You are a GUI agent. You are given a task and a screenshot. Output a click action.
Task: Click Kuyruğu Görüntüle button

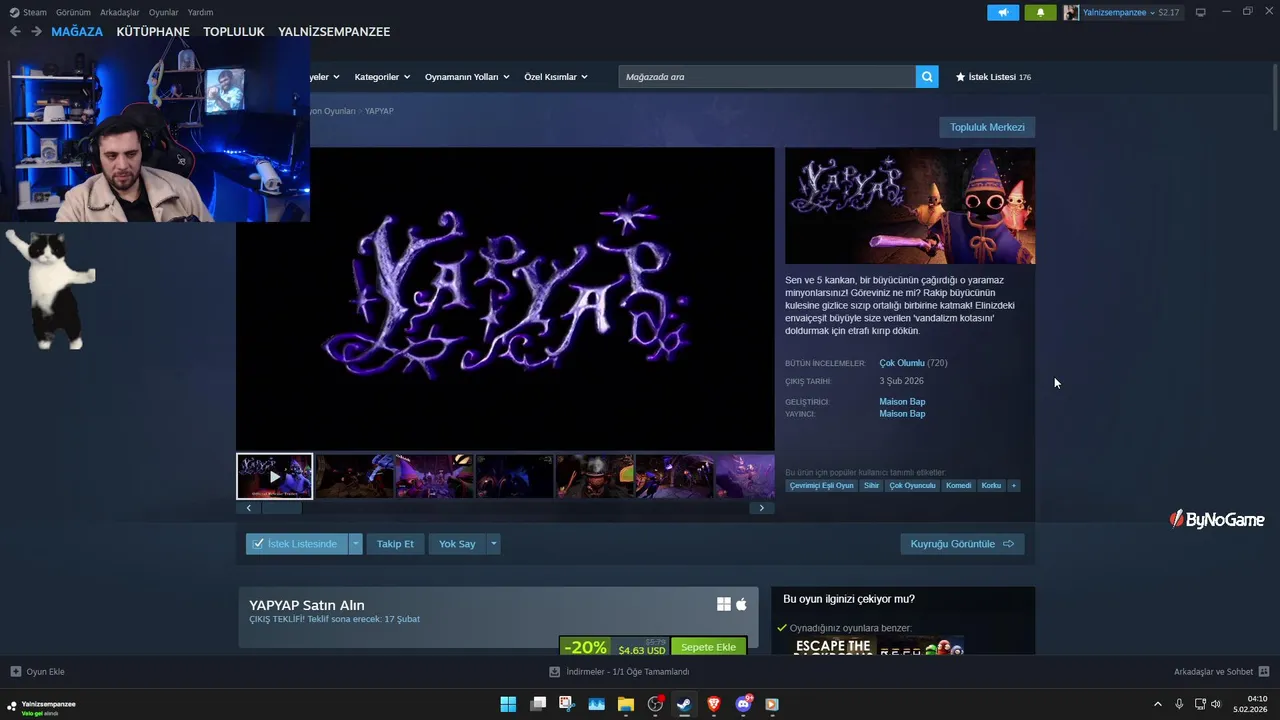[962, 544]
